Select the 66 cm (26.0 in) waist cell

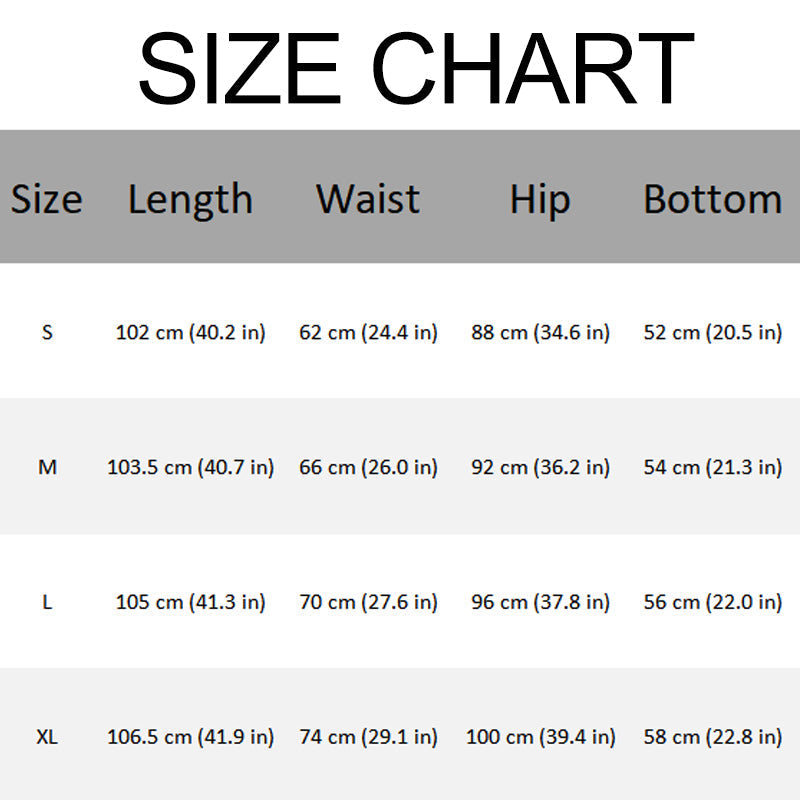click(368, 467)
